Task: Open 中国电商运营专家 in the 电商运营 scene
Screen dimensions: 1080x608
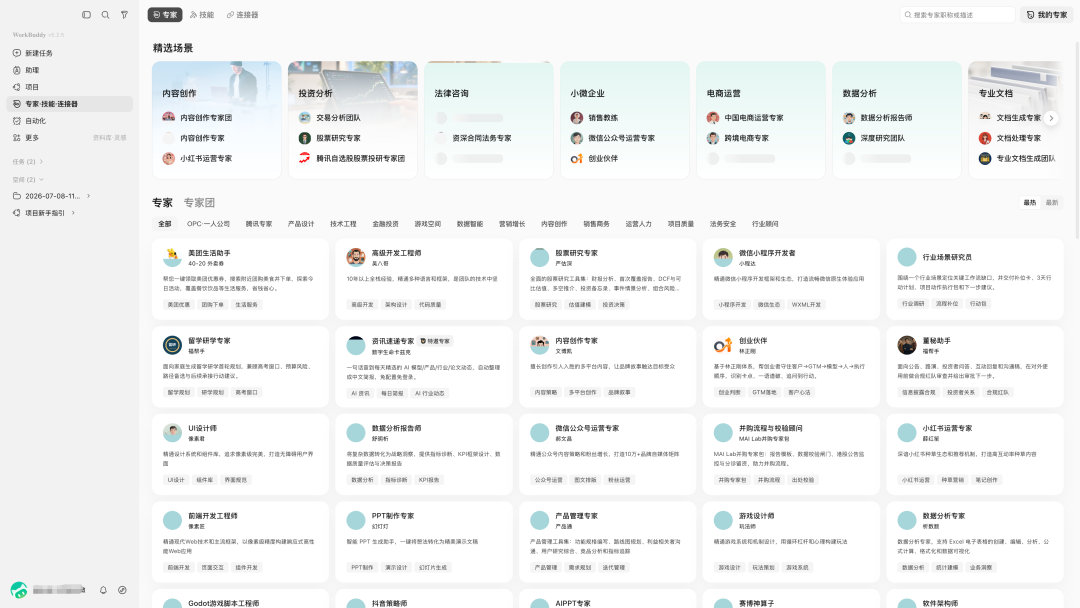Action: 754,118
